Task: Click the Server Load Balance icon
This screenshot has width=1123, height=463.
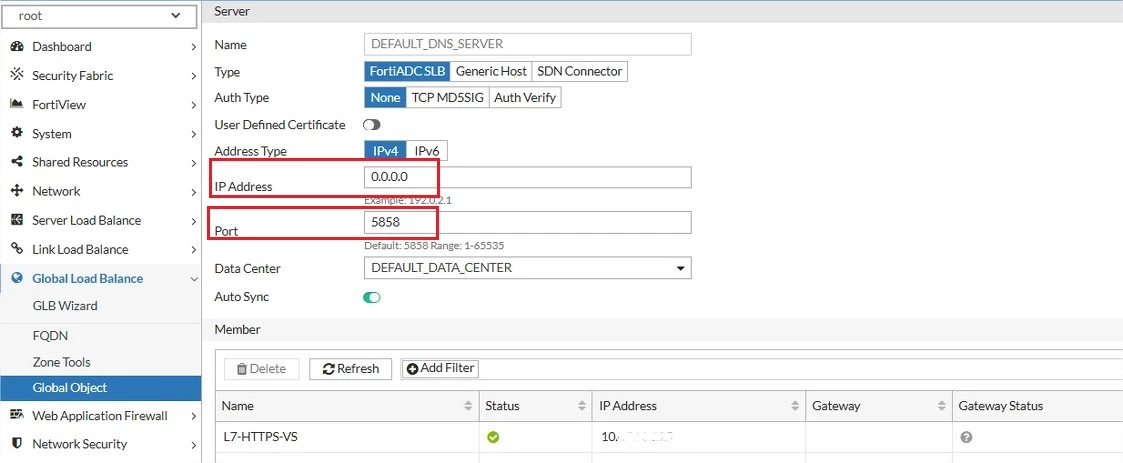Action: (x=17, y=220)
